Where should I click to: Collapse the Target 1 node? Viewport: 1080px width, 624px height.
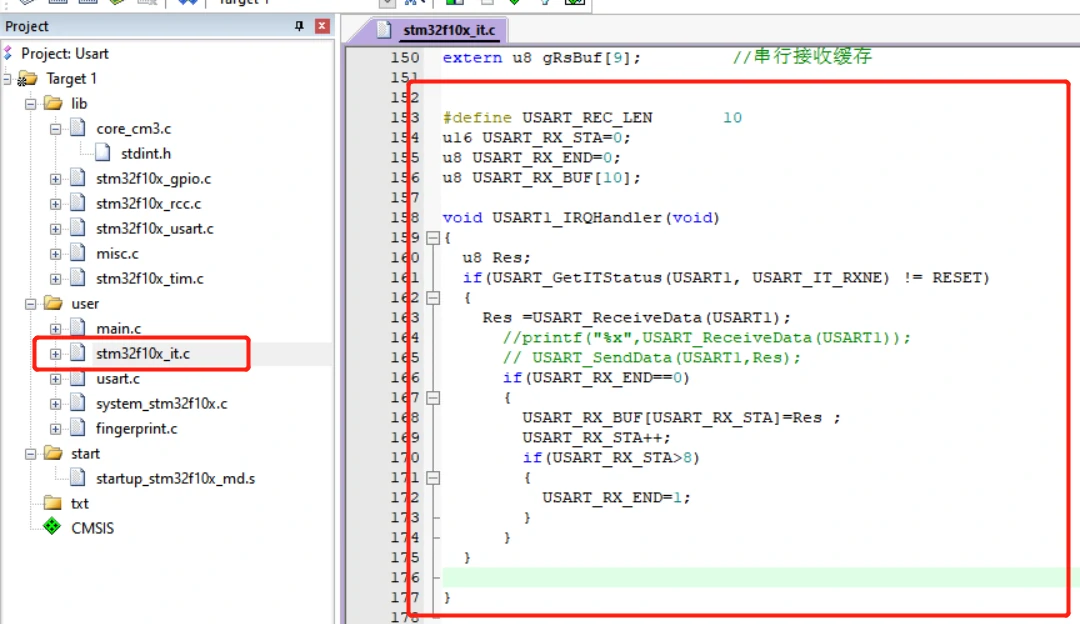[7, 79]
